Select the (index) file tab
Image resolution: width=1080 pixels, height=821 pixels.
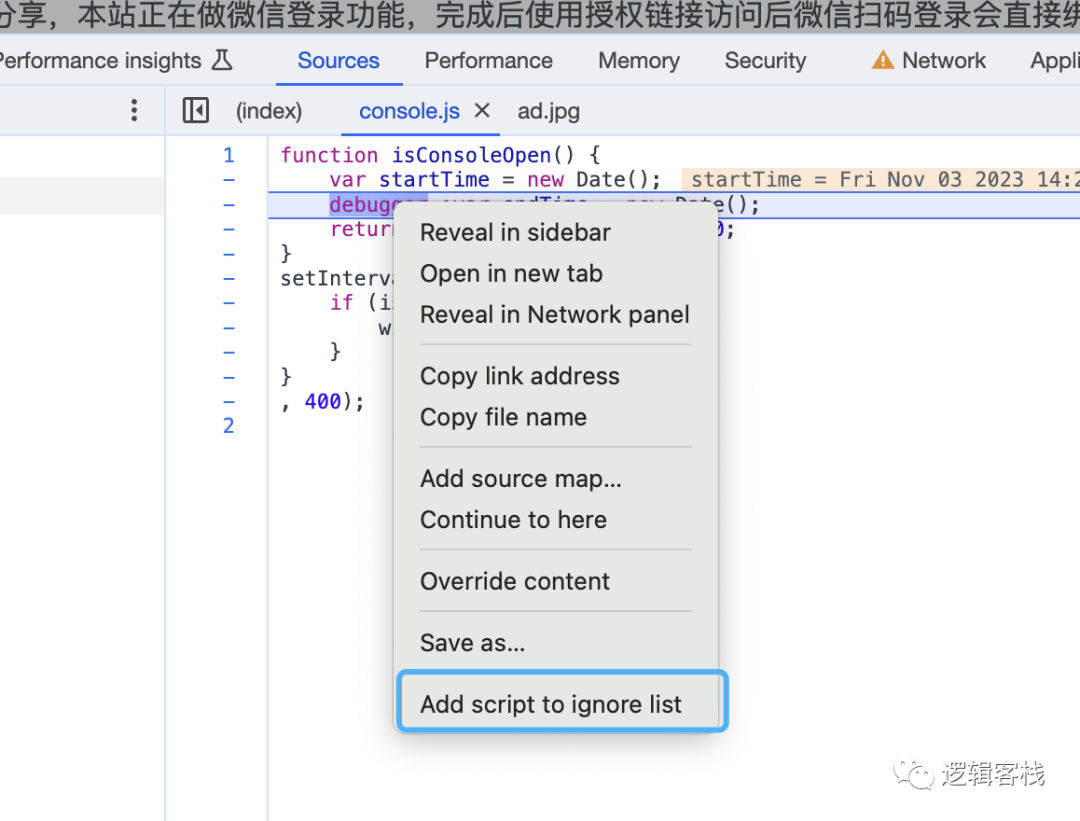(x=268, y=111)
